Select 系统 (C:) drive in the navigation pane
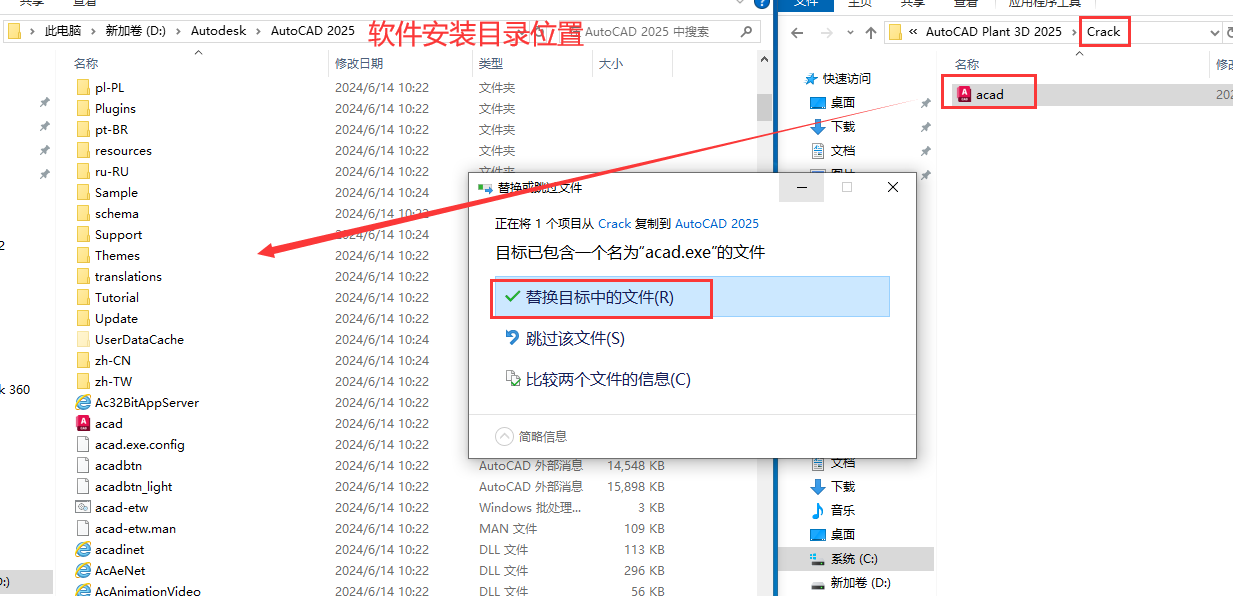1233x596 pixels. click(853, 559)
